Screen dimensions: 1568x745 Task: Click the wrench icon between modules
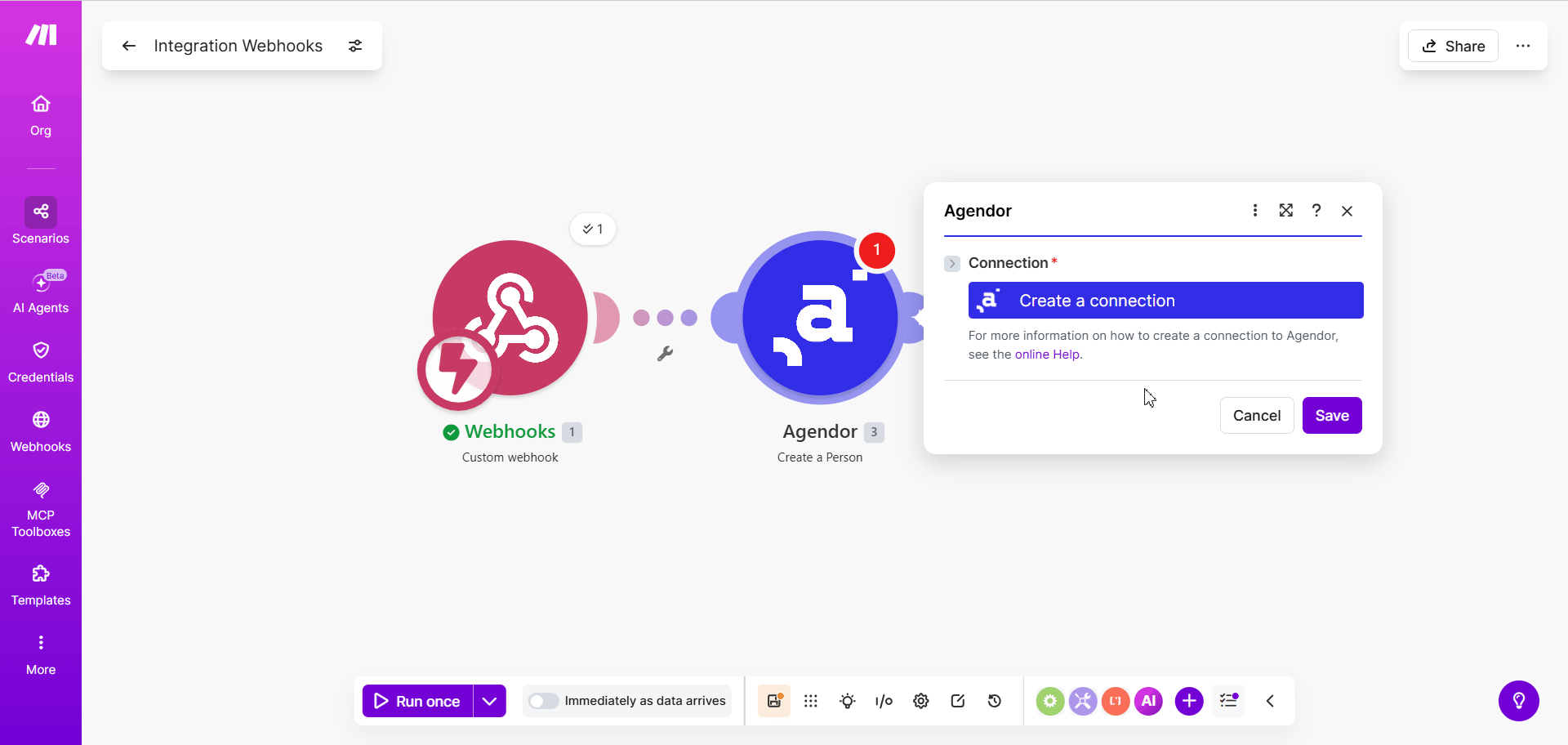coord(666,354)
